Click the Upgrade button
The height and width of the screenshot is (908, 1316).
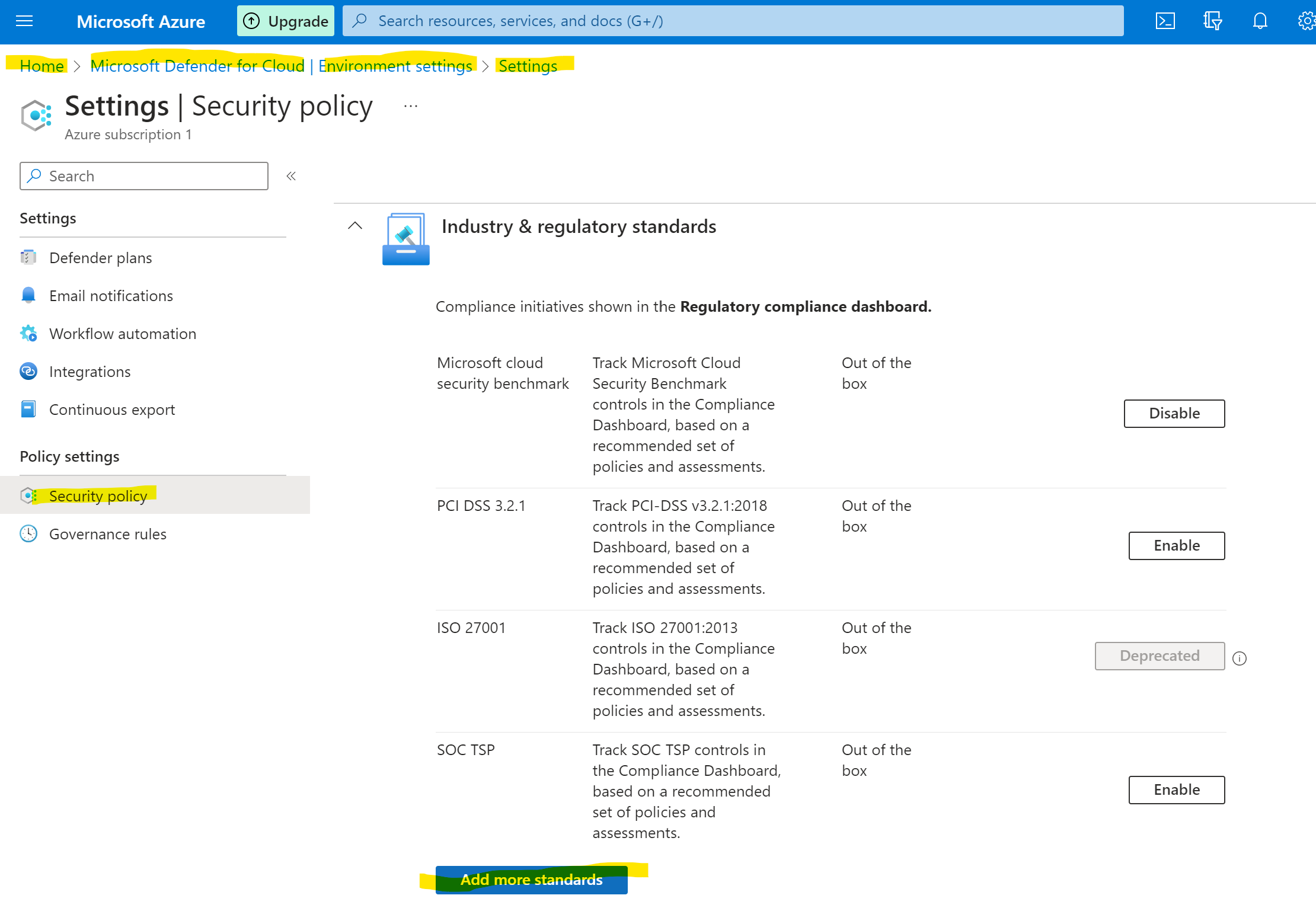pyautogui.click(x=286, y=21)
